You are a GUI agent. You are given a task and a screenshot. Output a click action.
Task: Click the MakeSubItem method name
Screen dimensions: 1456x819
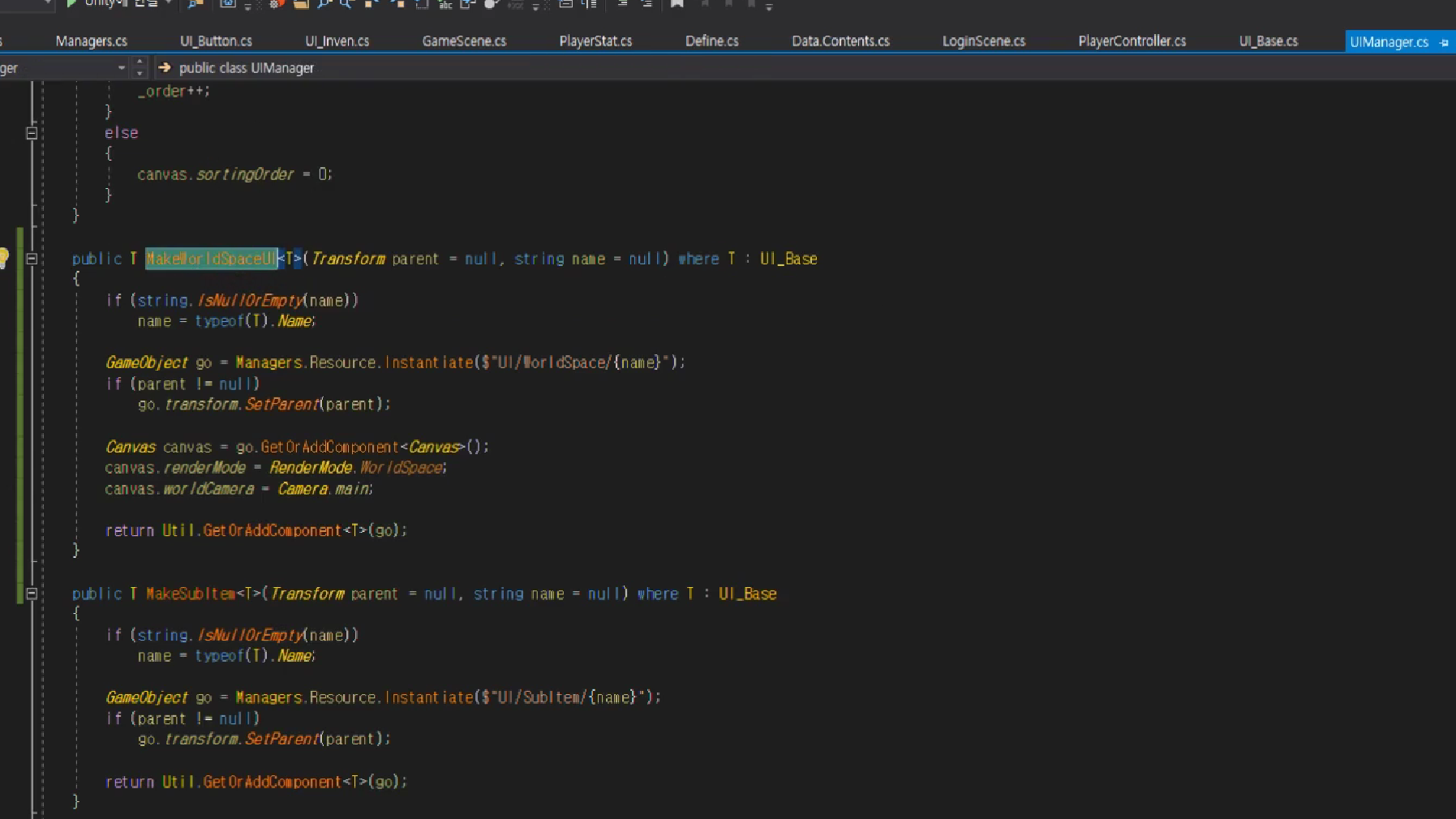tap(190, 594)
